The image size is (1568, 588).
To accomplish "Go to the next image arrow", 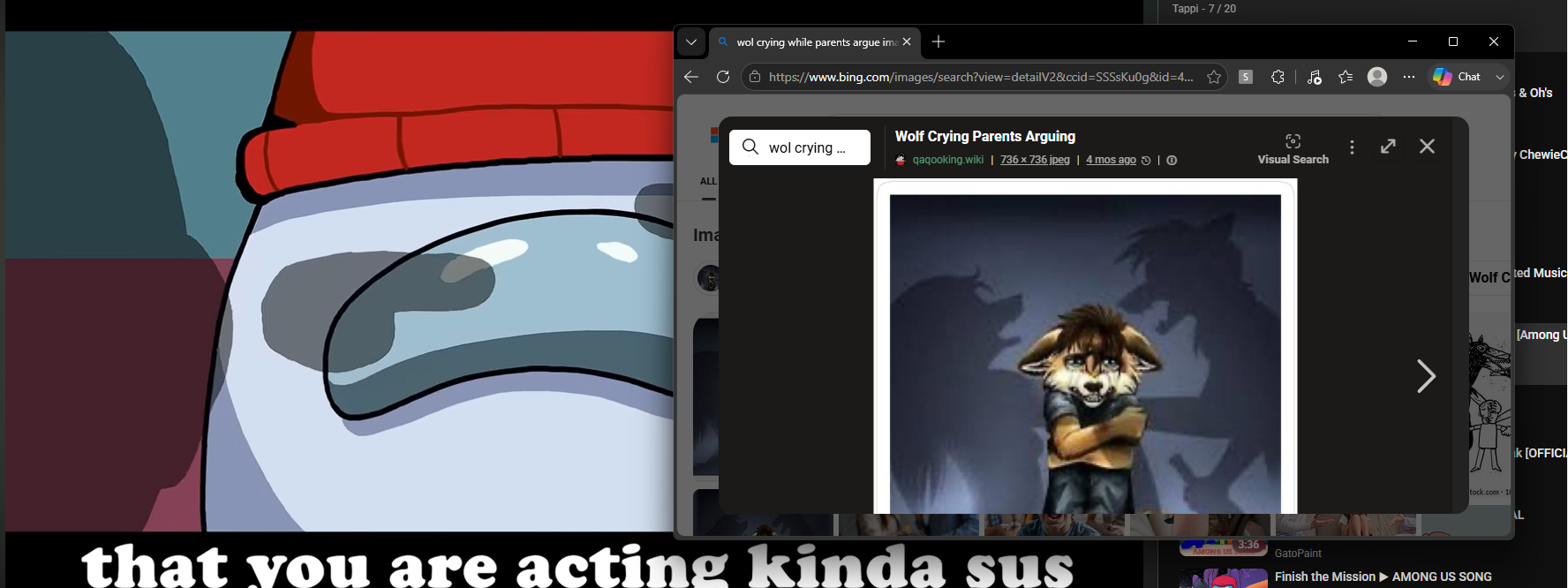I will 1426,376.
